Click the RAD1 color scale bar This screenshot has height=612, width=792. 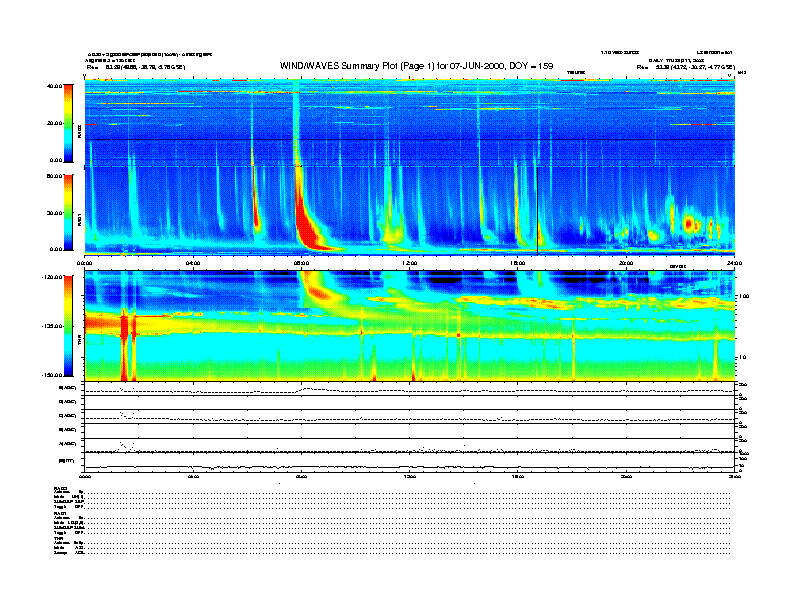[x=68, y=212]
